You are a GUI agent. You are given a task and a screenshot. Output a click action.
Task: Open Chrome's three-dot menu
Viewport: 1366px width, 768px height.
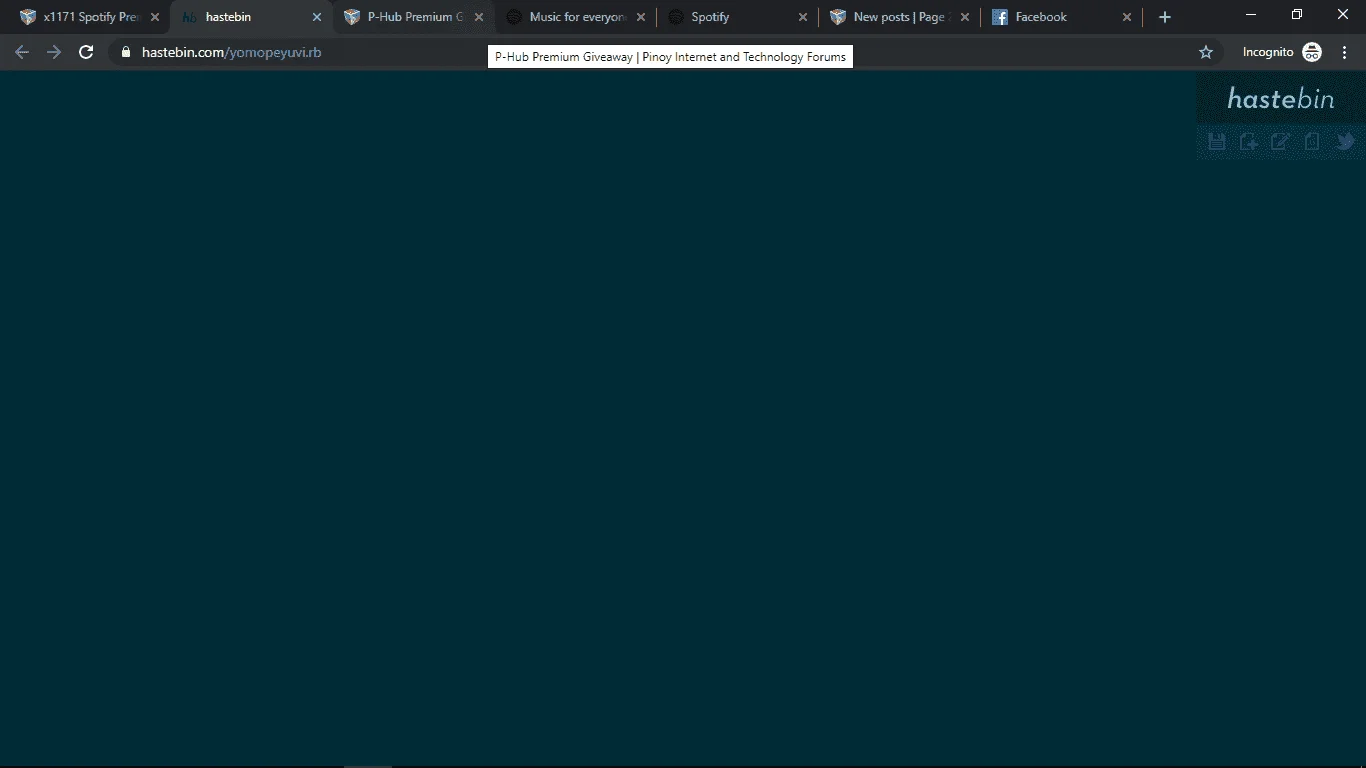[x=1345, y=52]
